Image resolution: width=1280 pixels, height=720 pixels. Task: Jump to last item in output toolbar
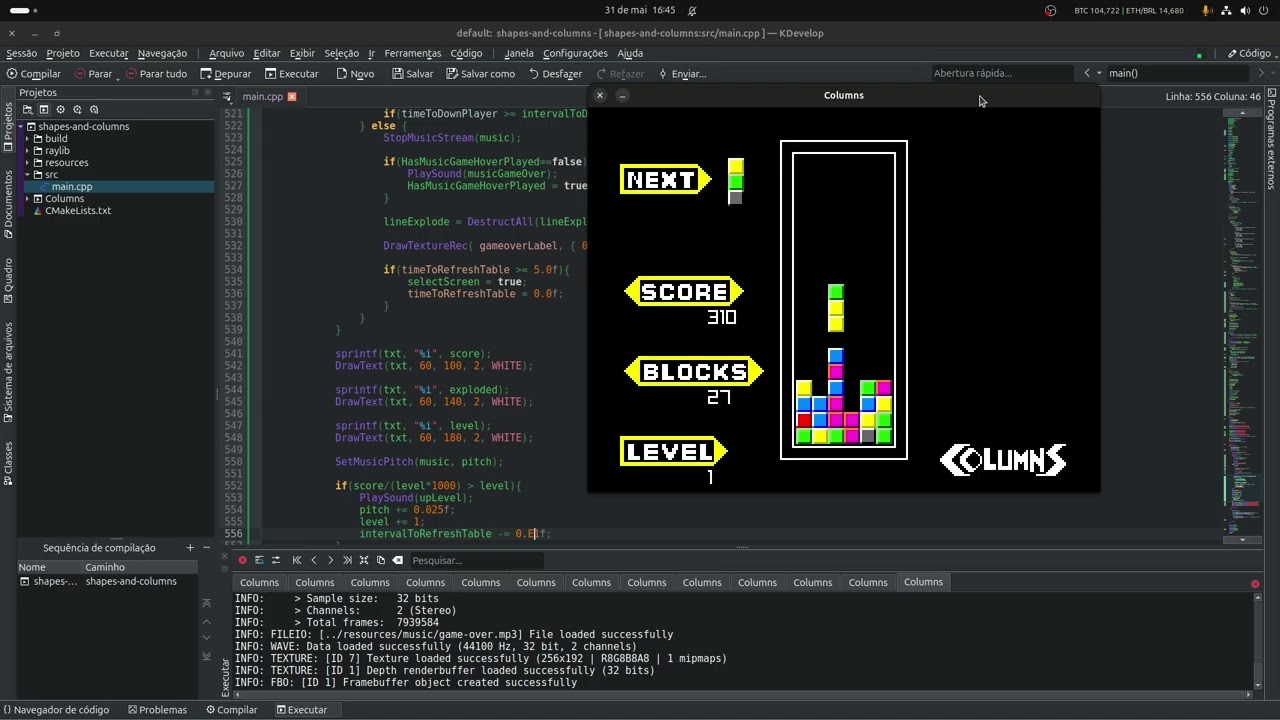click(x=348, y=560)
